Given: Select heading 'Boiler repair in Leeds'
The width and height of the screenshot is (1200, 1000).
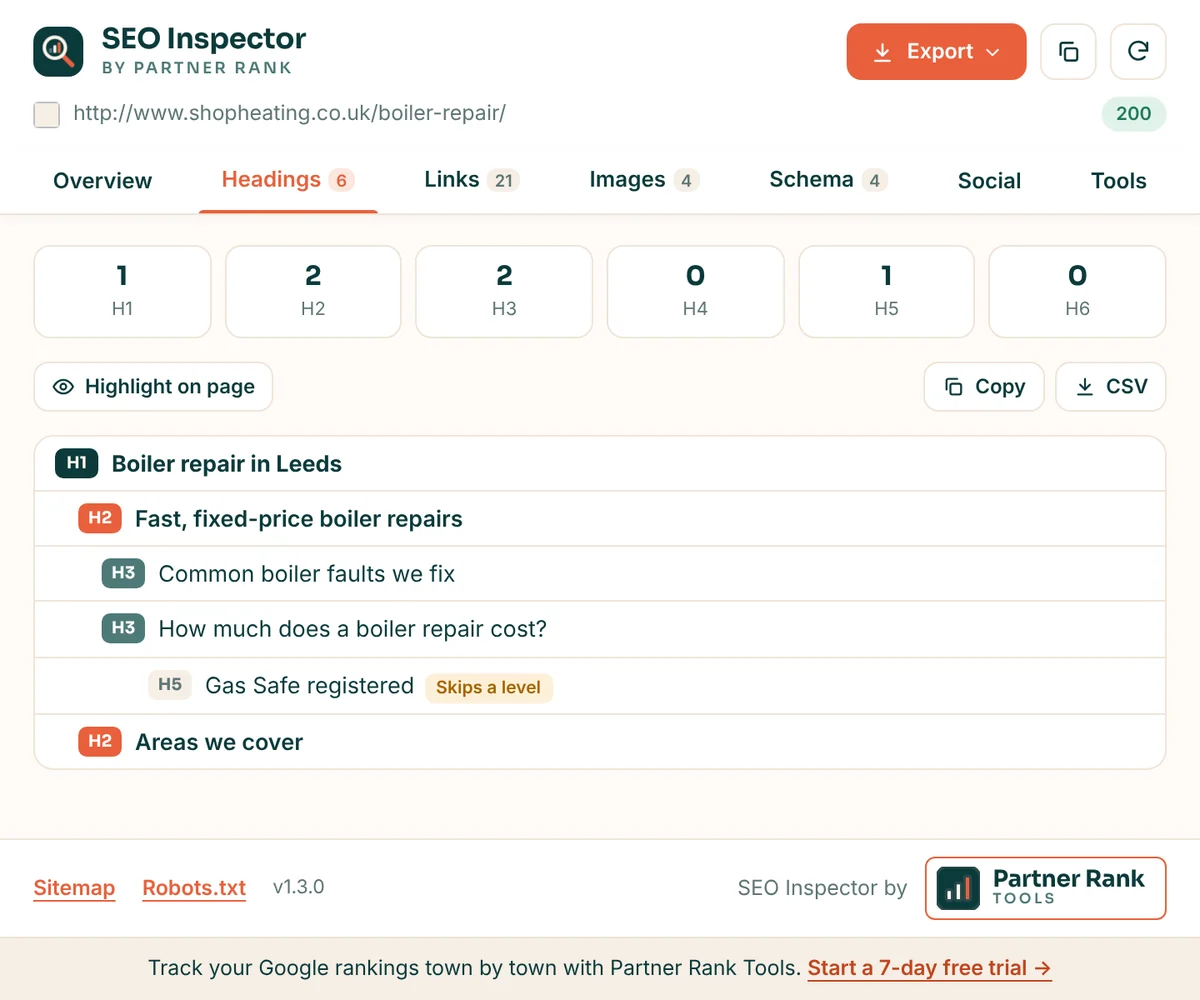Looking at the screenshot, I should pyautogui.click(x=227, y=464).
